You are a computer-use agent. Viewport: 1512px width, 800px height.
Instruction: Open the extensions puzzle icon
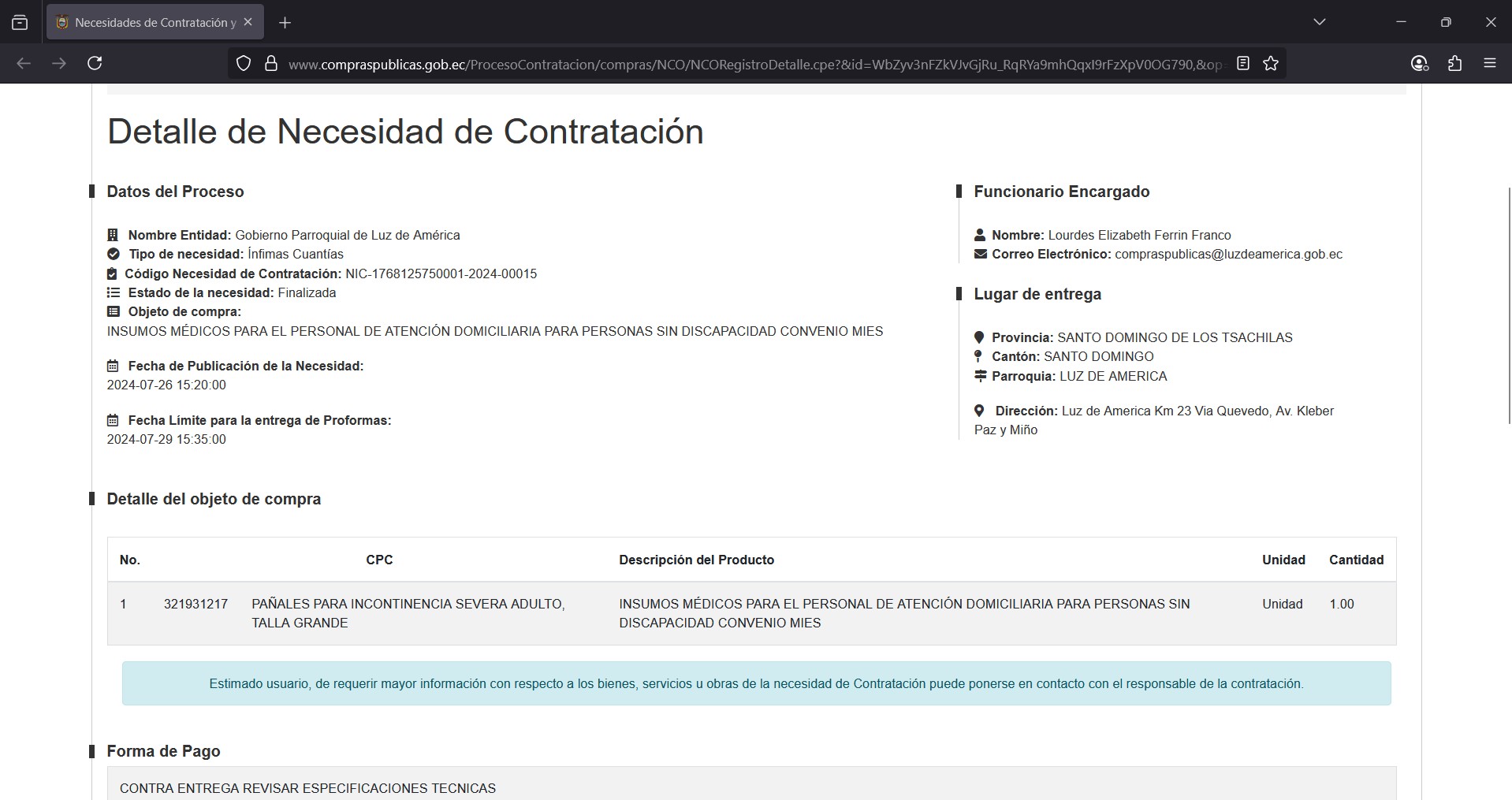pos(1455,63)
